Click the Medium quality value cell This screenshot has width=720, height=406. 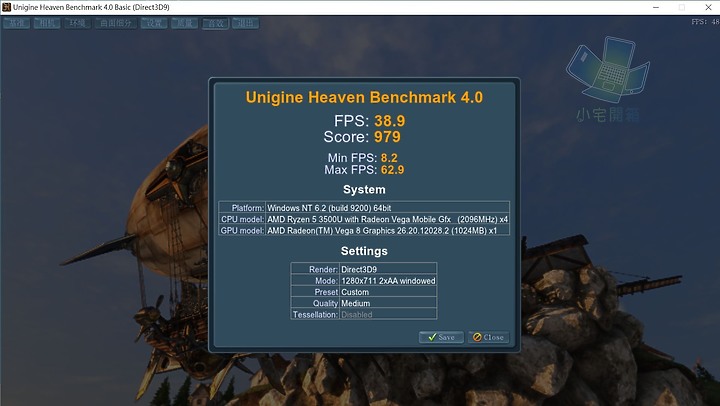click(388, 303)
